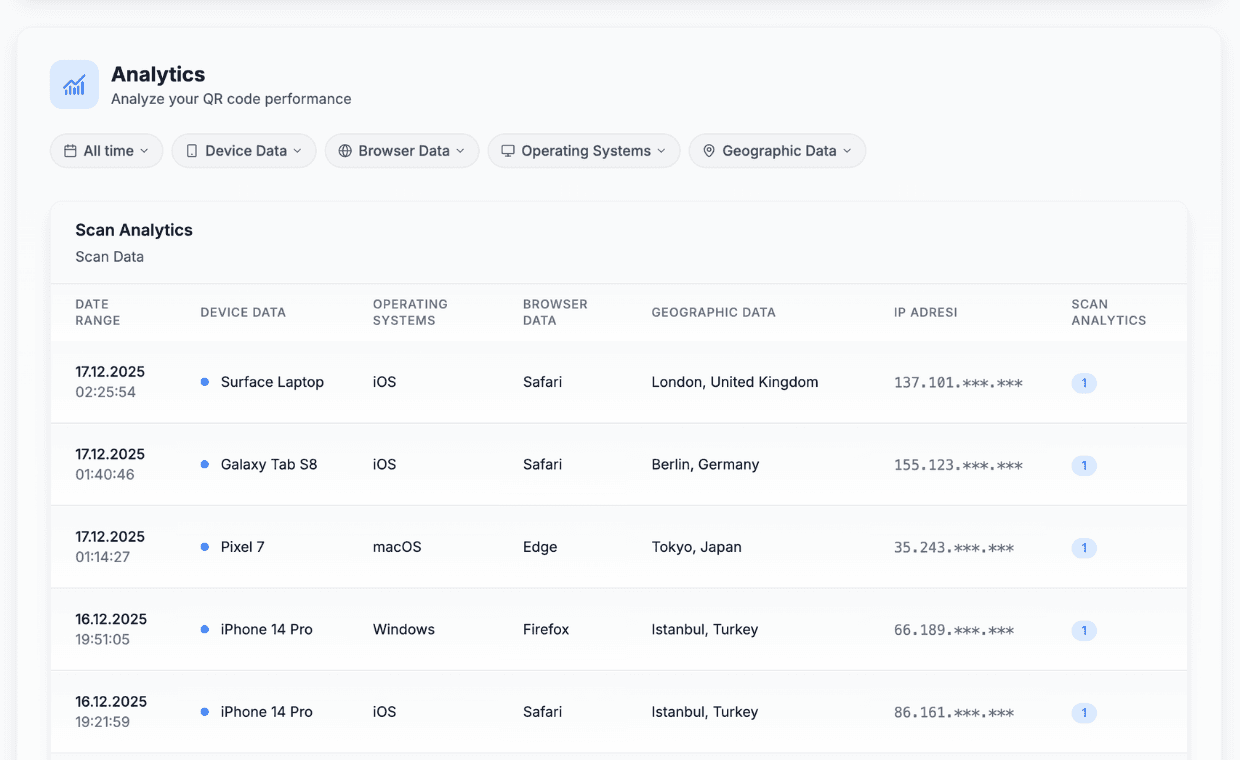Click the blue dot beside Surface Laptop

point(205,382)
